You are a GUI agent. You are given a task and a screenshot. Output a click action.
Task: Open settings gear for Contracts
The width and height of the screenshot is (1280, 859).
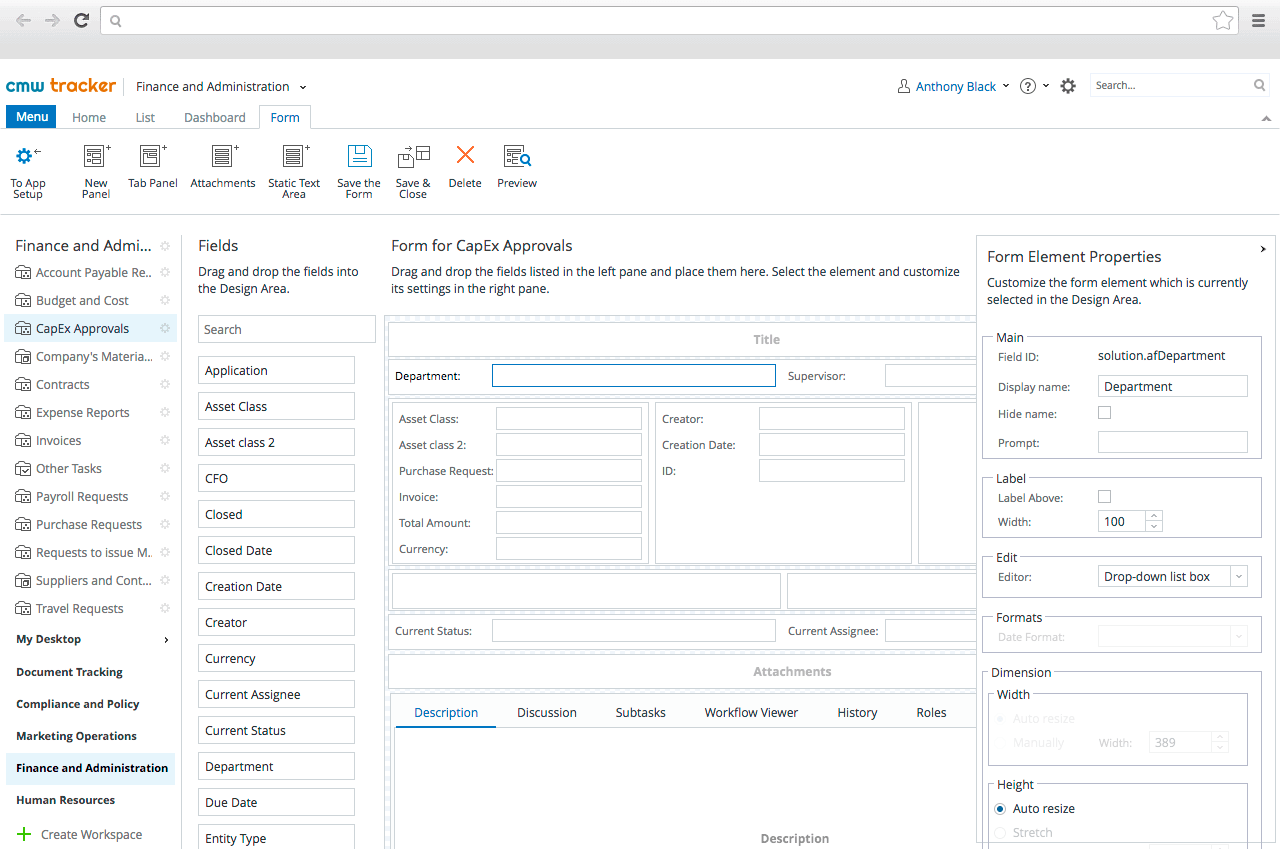coord(165,384)
